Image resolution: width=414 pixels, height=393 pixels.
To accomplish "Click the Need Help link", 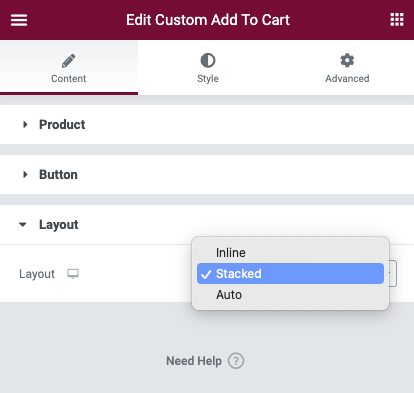I will (x=194, y=361).
